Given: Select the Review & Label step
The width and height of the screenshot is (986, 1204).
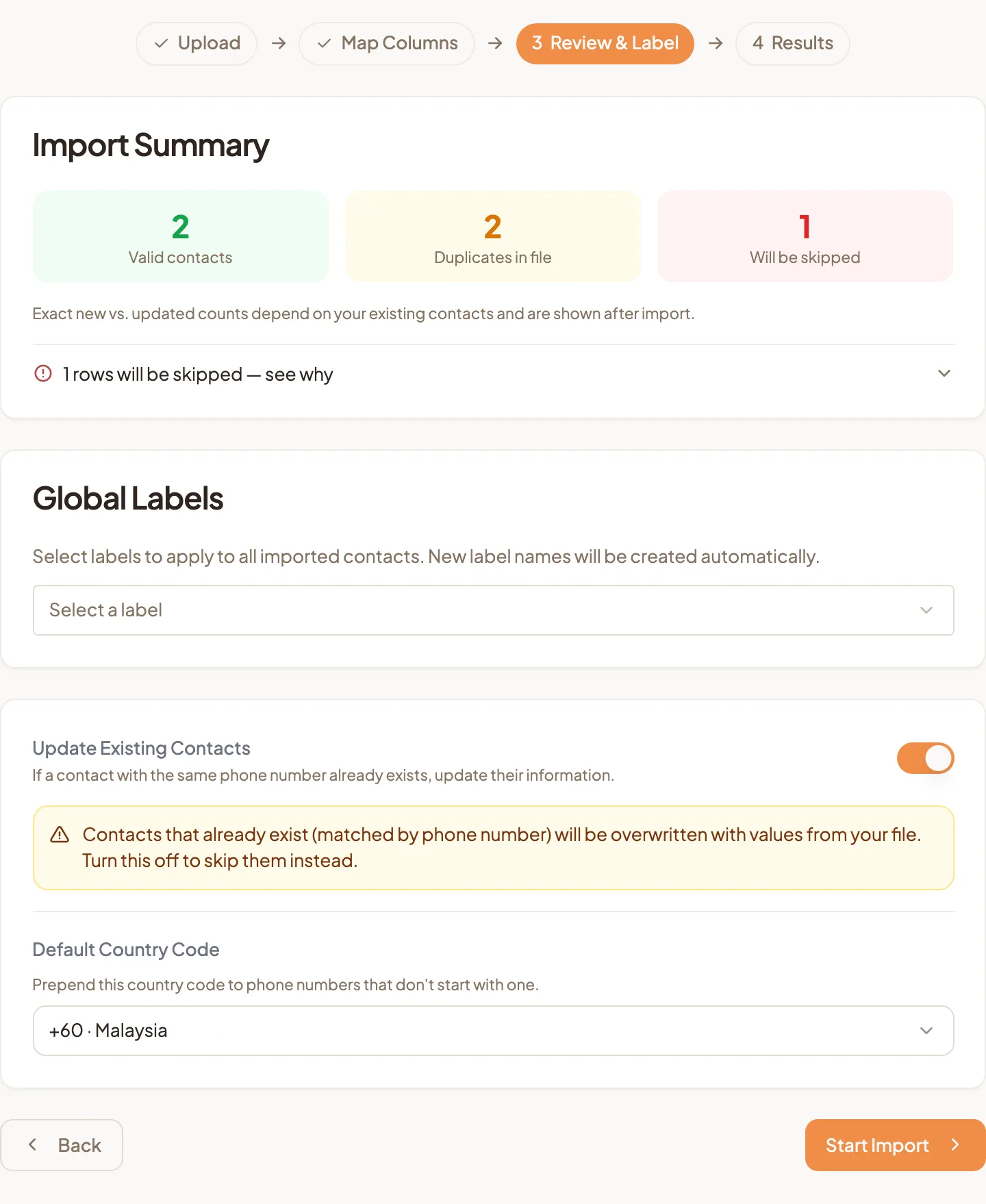Looking at the screenshot, I should click(x=605, y=44).
